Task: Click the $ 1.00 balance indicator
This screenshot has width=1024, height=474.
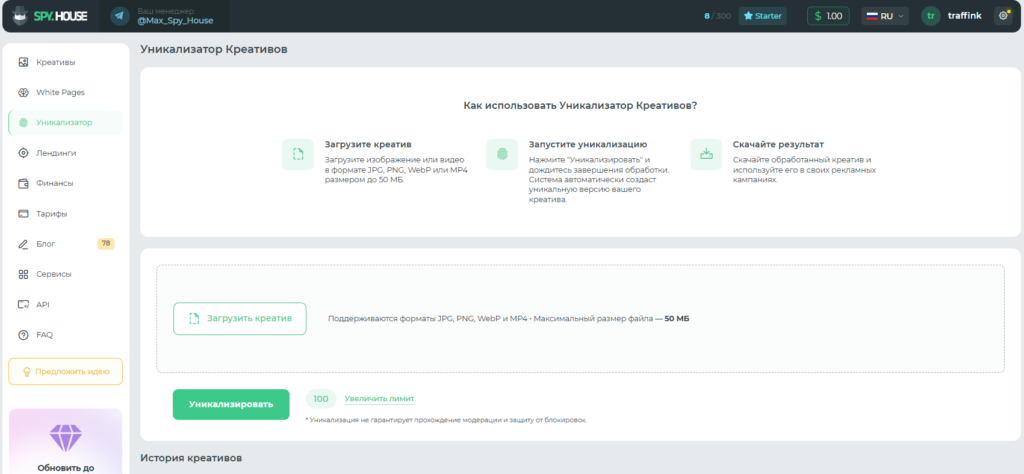Action: (828, 16)
